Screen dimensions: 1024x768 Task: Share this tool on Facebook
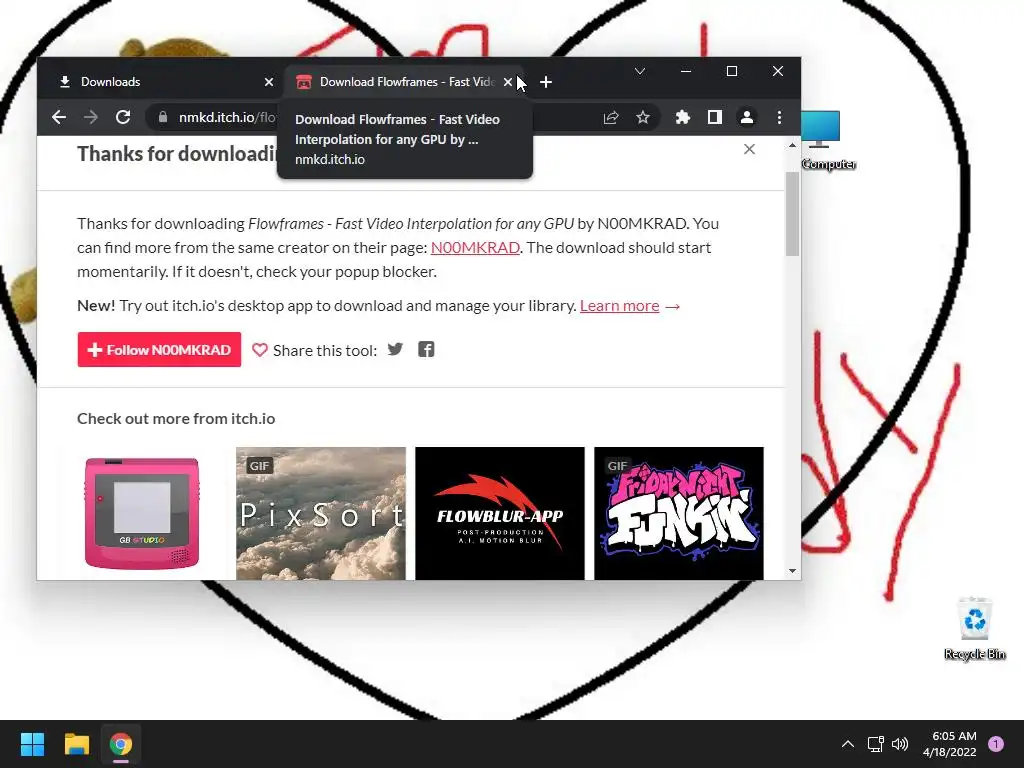(x=426, y=349)
